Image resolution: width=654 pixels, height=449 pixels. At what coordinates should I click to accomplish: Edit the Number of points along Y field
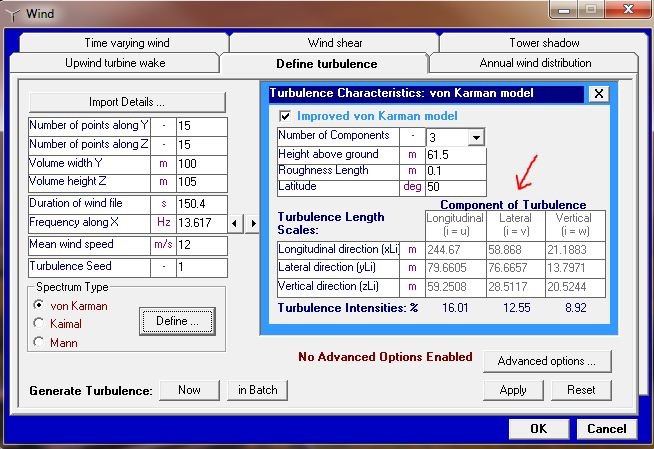202,126
